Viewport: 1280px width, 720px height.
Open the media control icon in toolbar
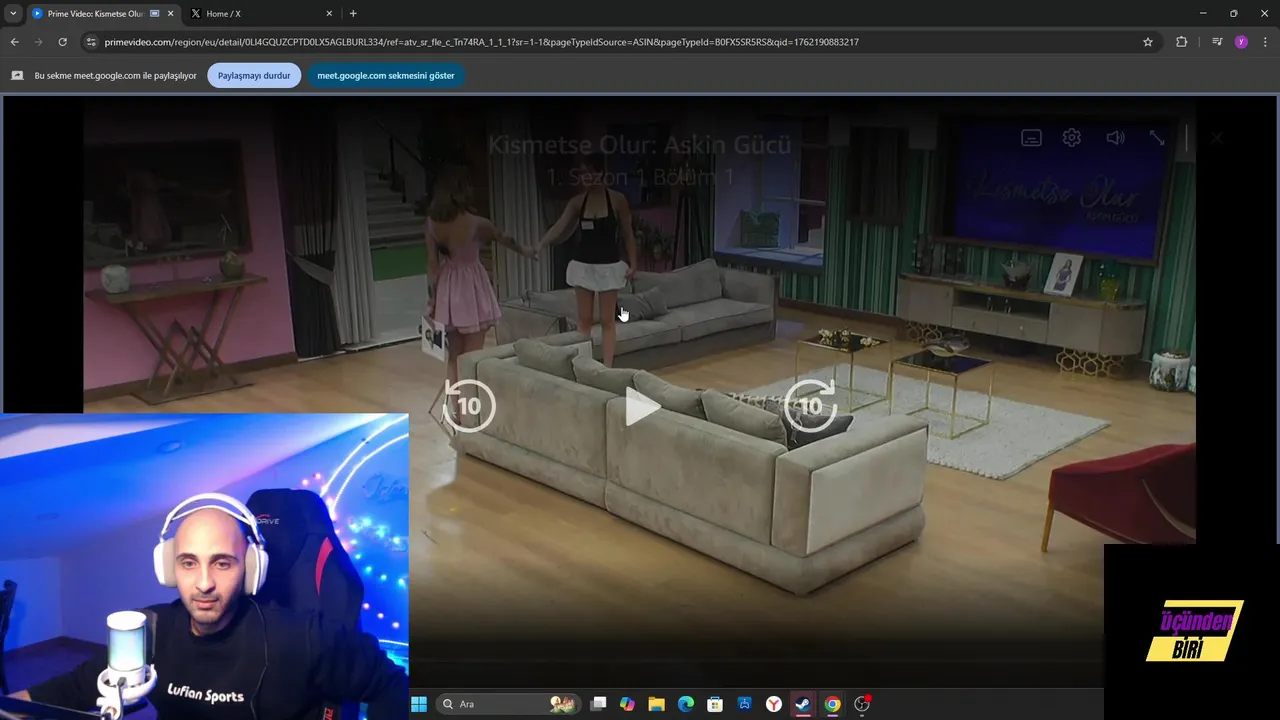1217,42
